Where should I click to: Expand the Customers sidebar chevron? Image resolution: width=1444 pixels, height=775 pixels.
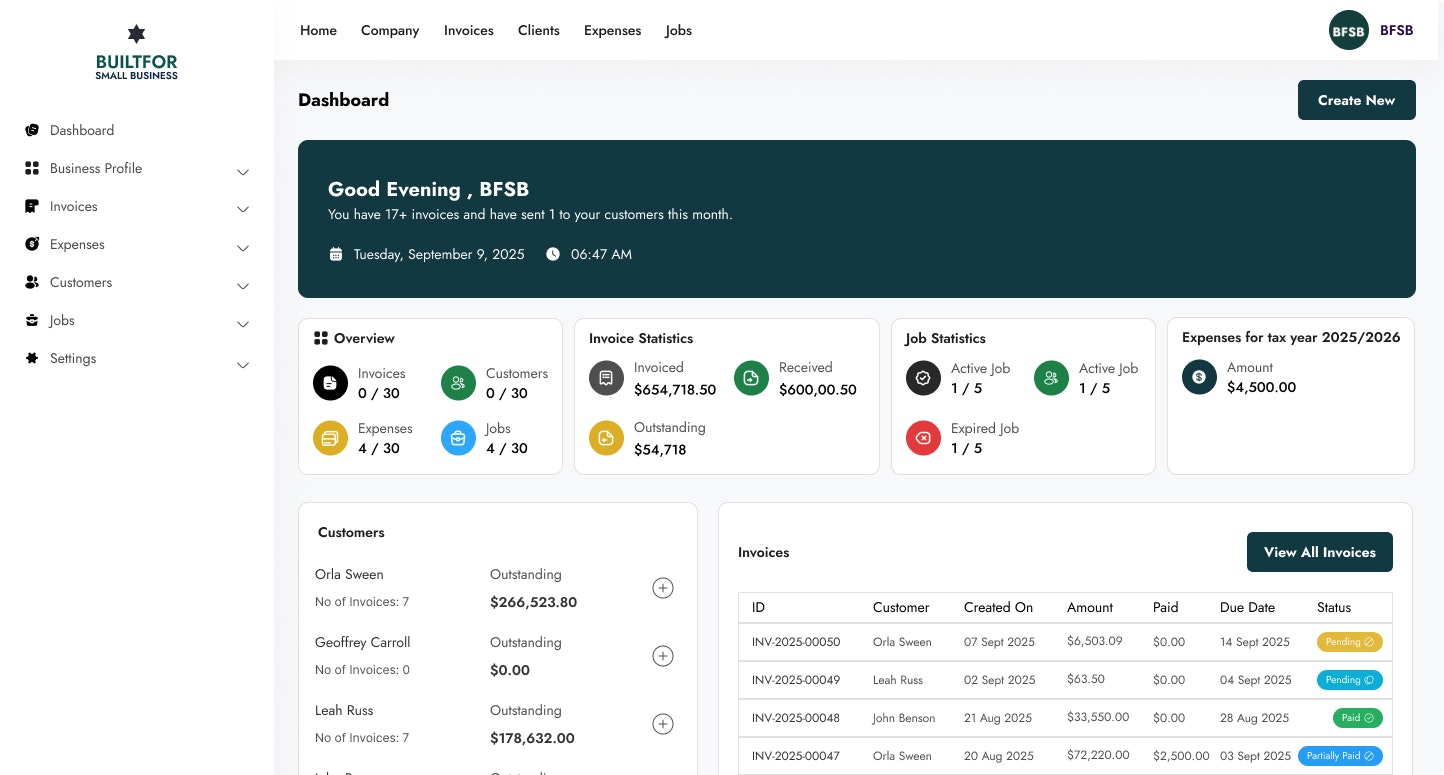coord(242,286)
